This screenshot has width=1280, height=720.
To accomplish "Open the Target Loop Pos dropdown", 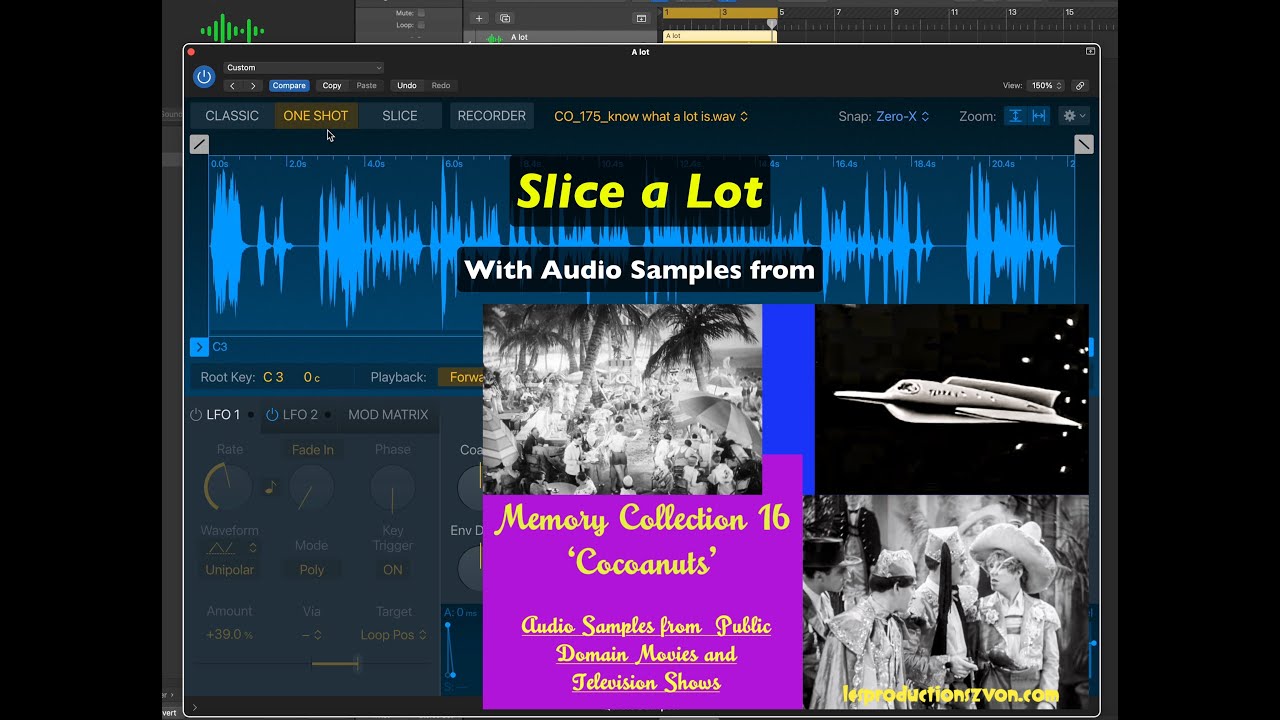I will [x=394, y=635].
